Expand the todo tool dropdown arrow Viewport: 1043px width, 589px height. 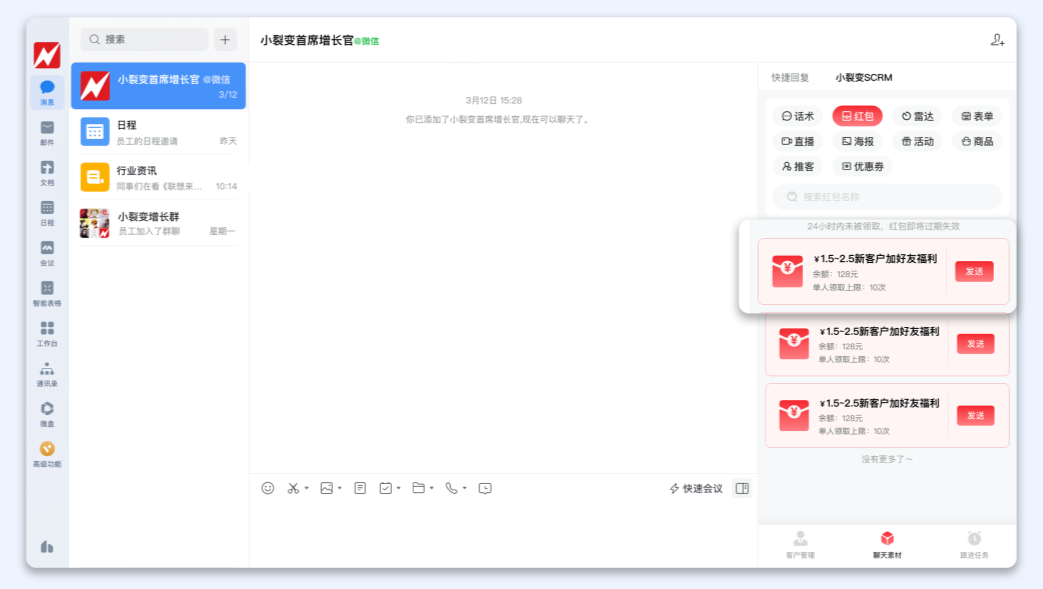point(397,488)
